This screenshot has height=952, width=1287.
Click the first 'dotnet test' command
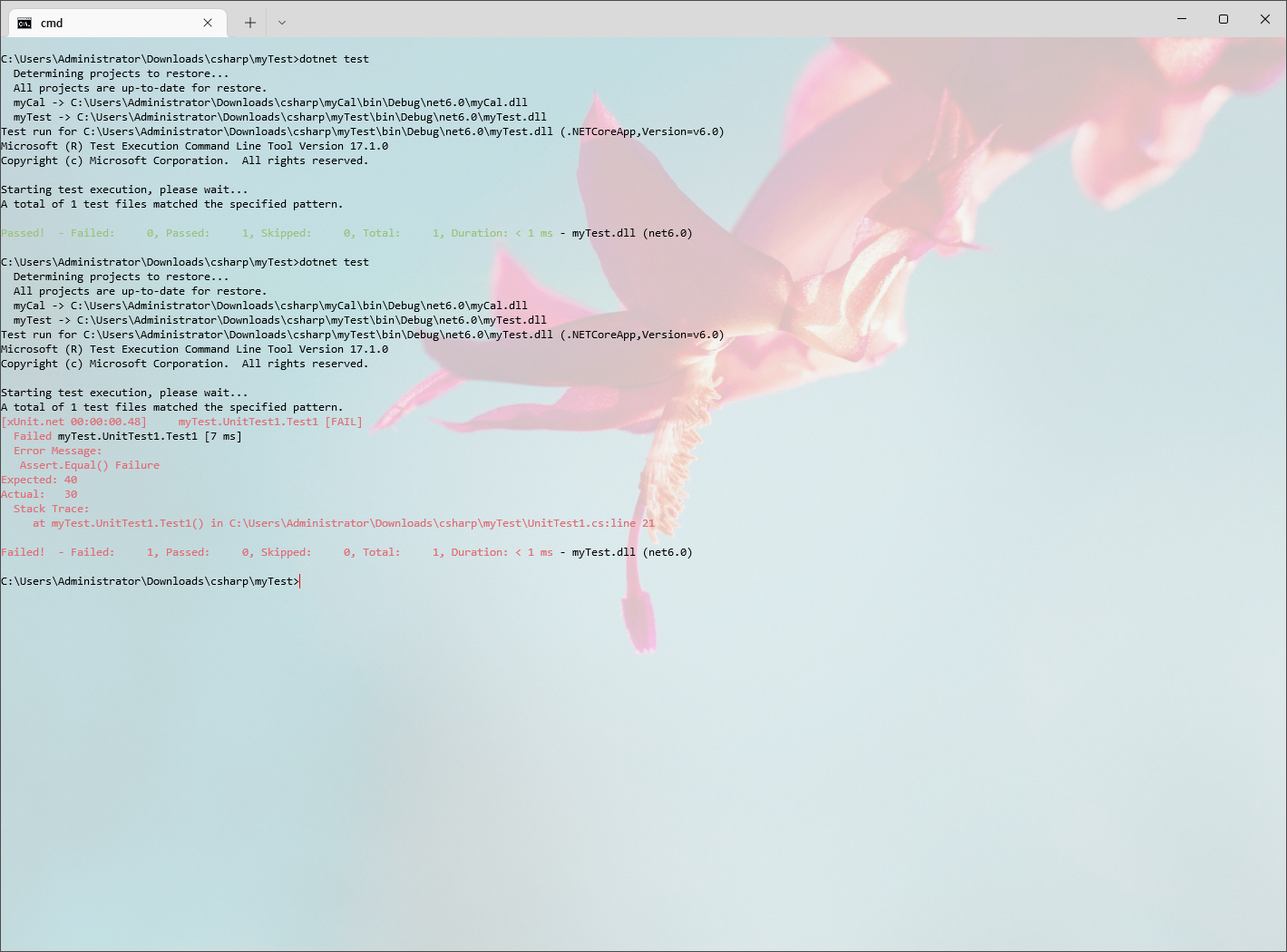pyautogui.click(x=334, y=59)
